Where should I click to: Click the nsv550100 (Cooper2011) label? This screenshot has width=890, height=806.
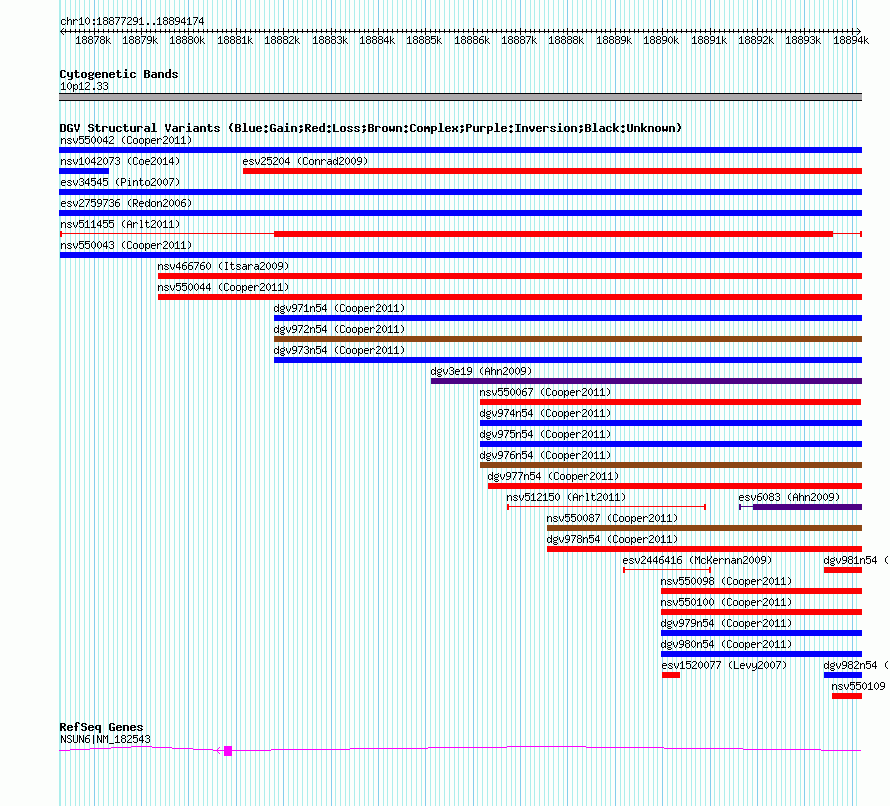point(726,602)
